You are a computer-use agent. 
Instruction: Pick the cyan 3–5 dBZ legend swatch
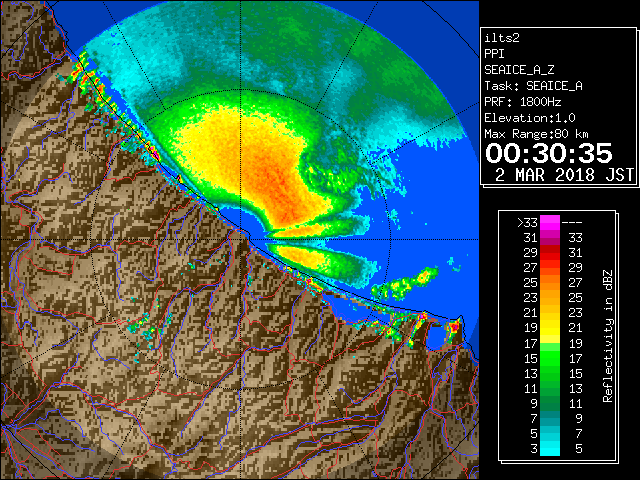point(550,448)
